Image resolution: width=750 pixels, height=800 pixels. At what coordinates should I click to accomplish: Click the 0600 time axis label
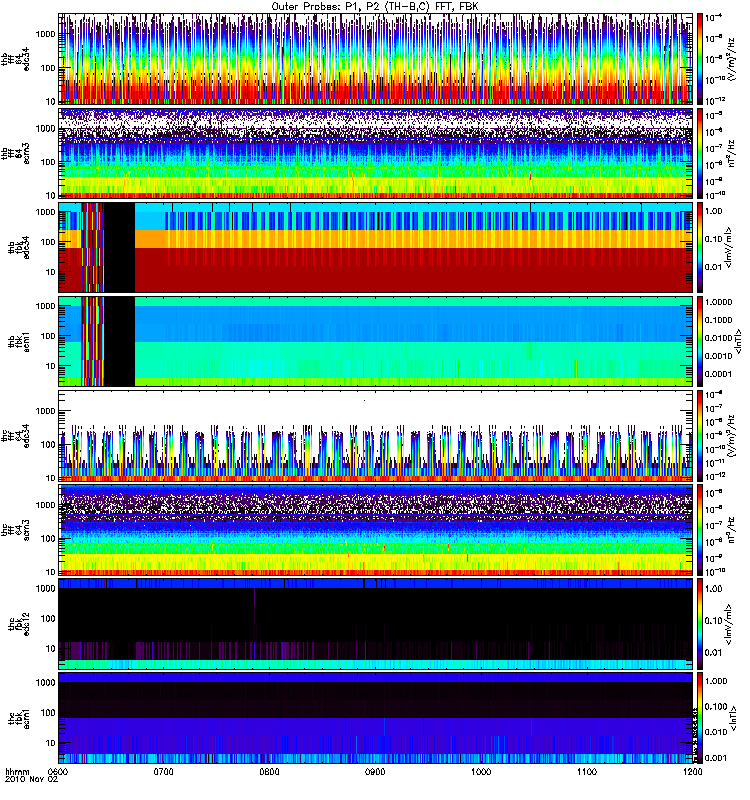coord(58,771)
